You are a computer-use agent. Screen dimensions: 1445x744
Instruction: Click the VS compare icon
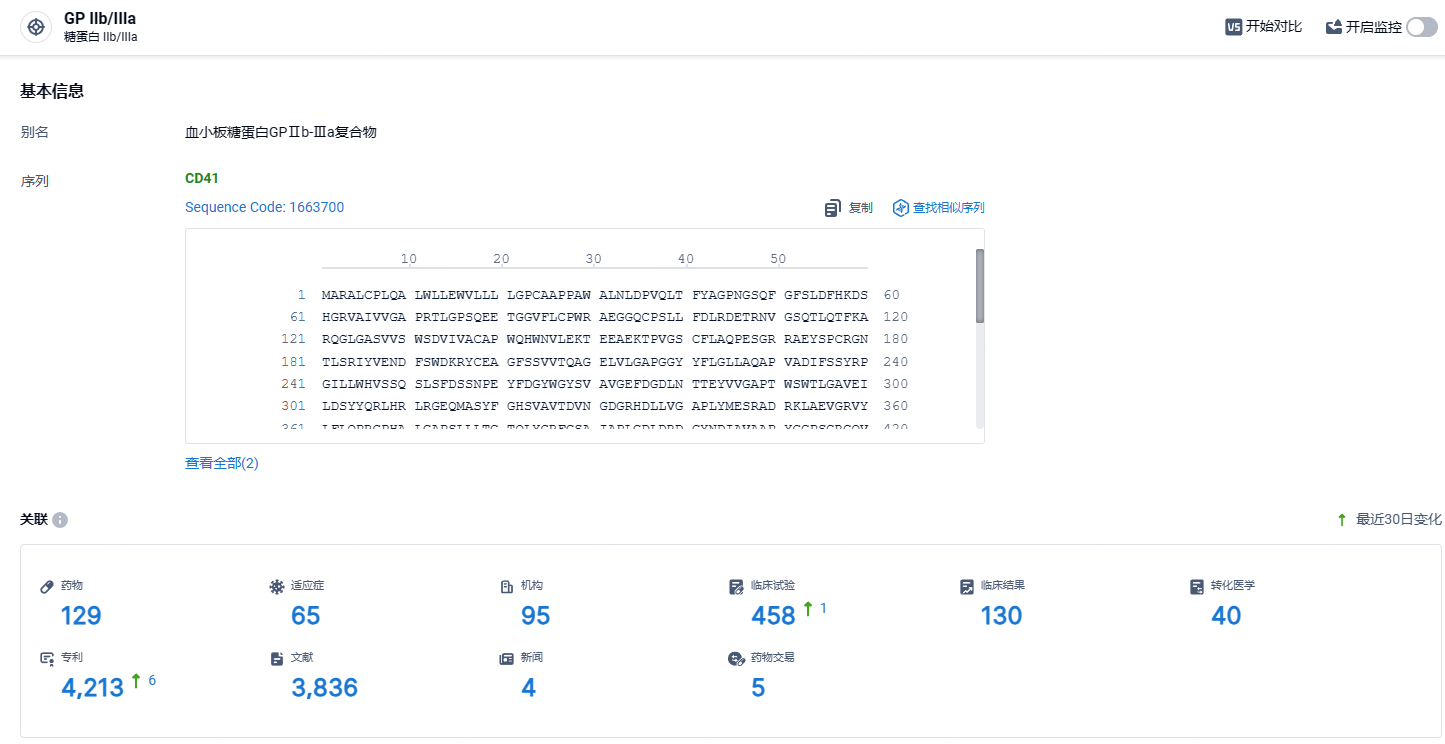(1233, 27)
